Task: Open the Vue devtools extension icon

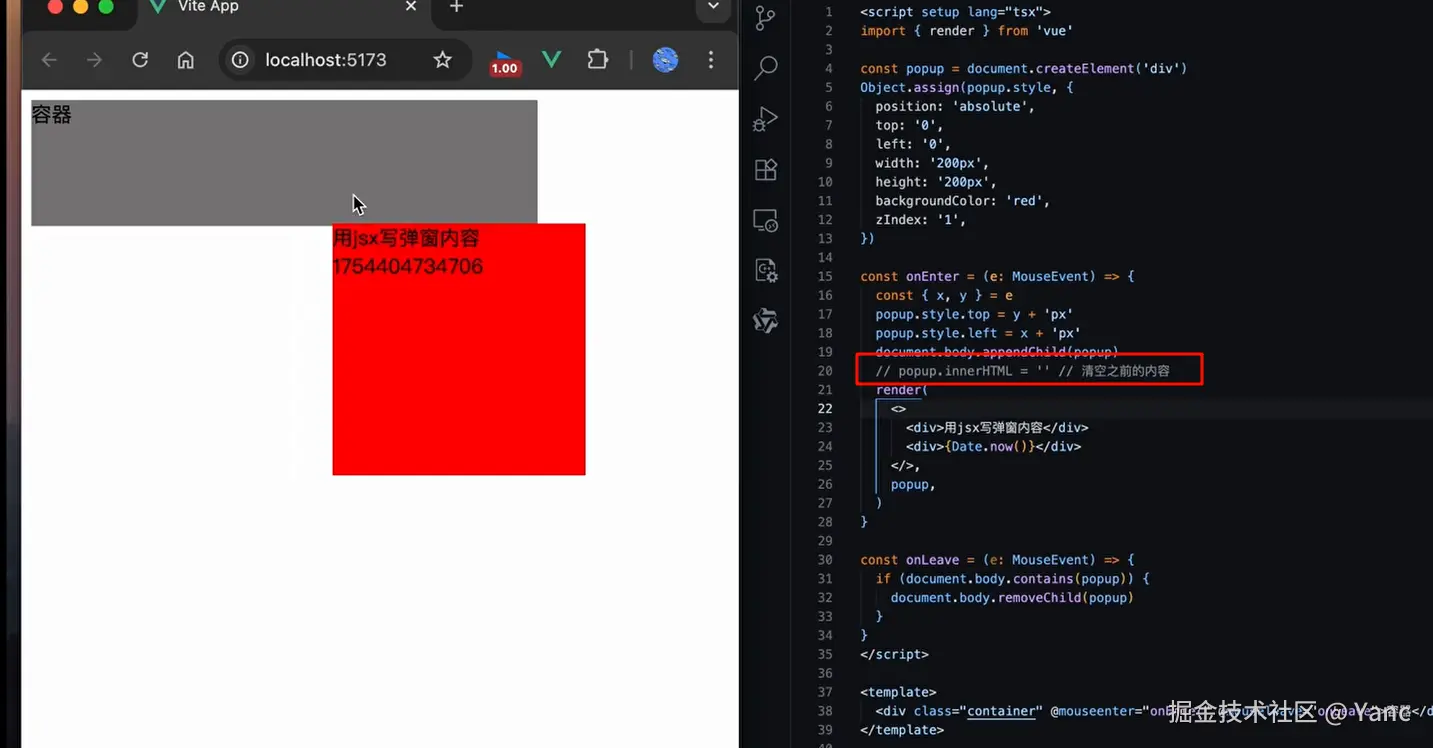Action: (551, 60)
